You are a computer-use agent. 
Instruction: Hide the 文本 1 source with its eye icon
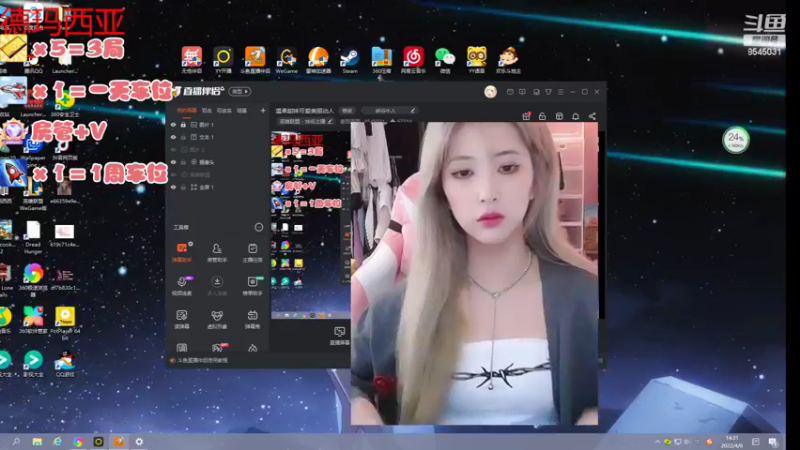tap(173, 137)
